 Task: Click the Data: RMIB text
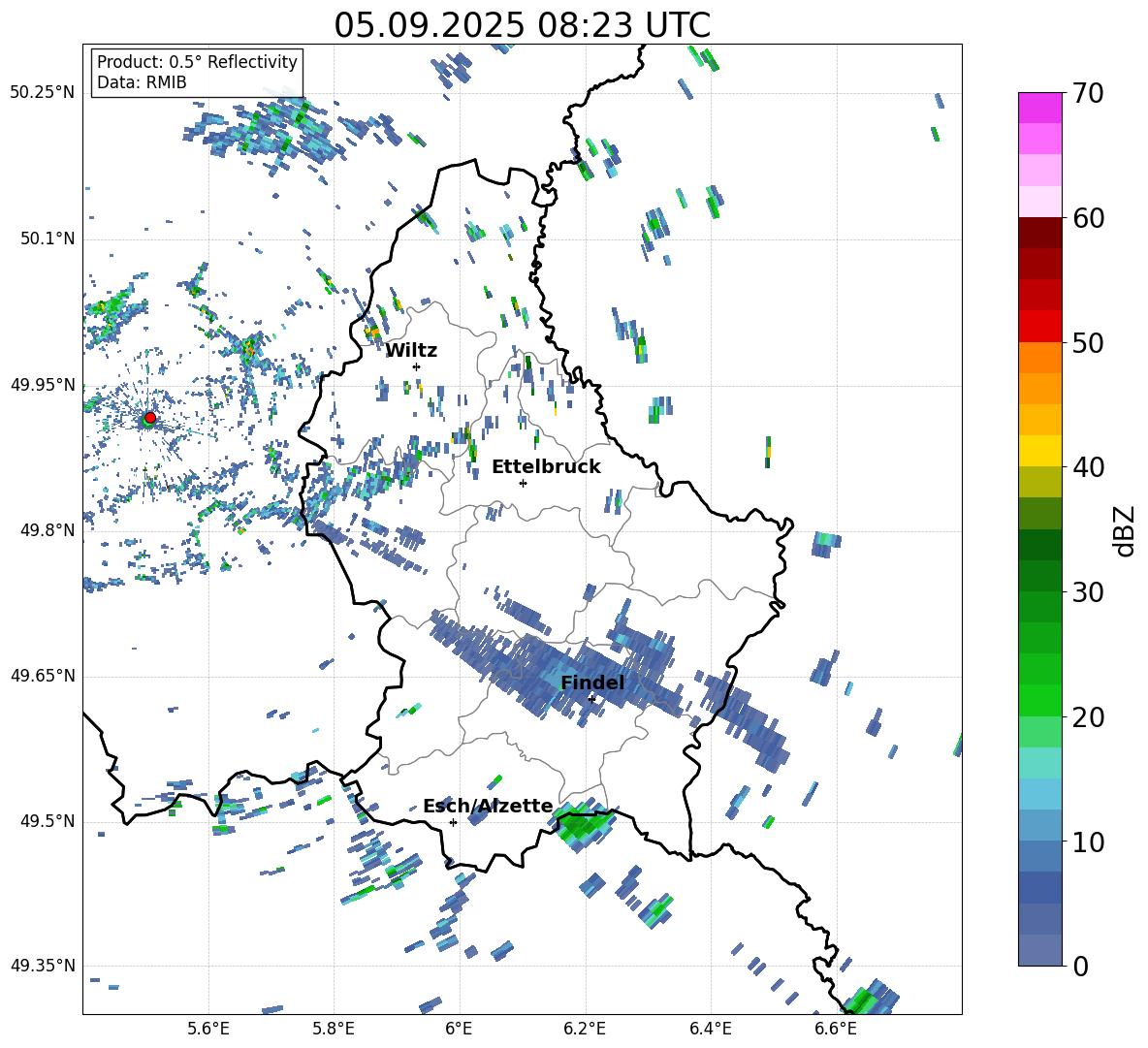(142, 82)
